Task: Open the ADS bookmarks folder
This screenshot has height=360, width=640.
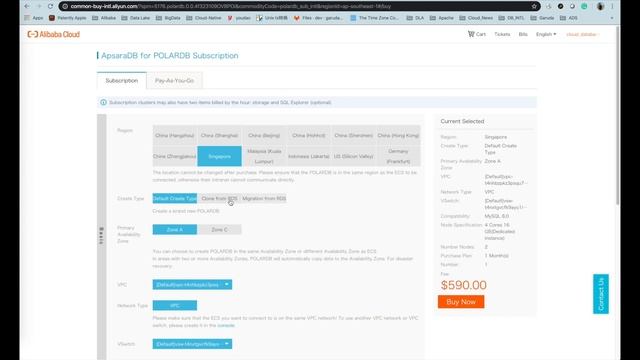Action: click(569, 18)
